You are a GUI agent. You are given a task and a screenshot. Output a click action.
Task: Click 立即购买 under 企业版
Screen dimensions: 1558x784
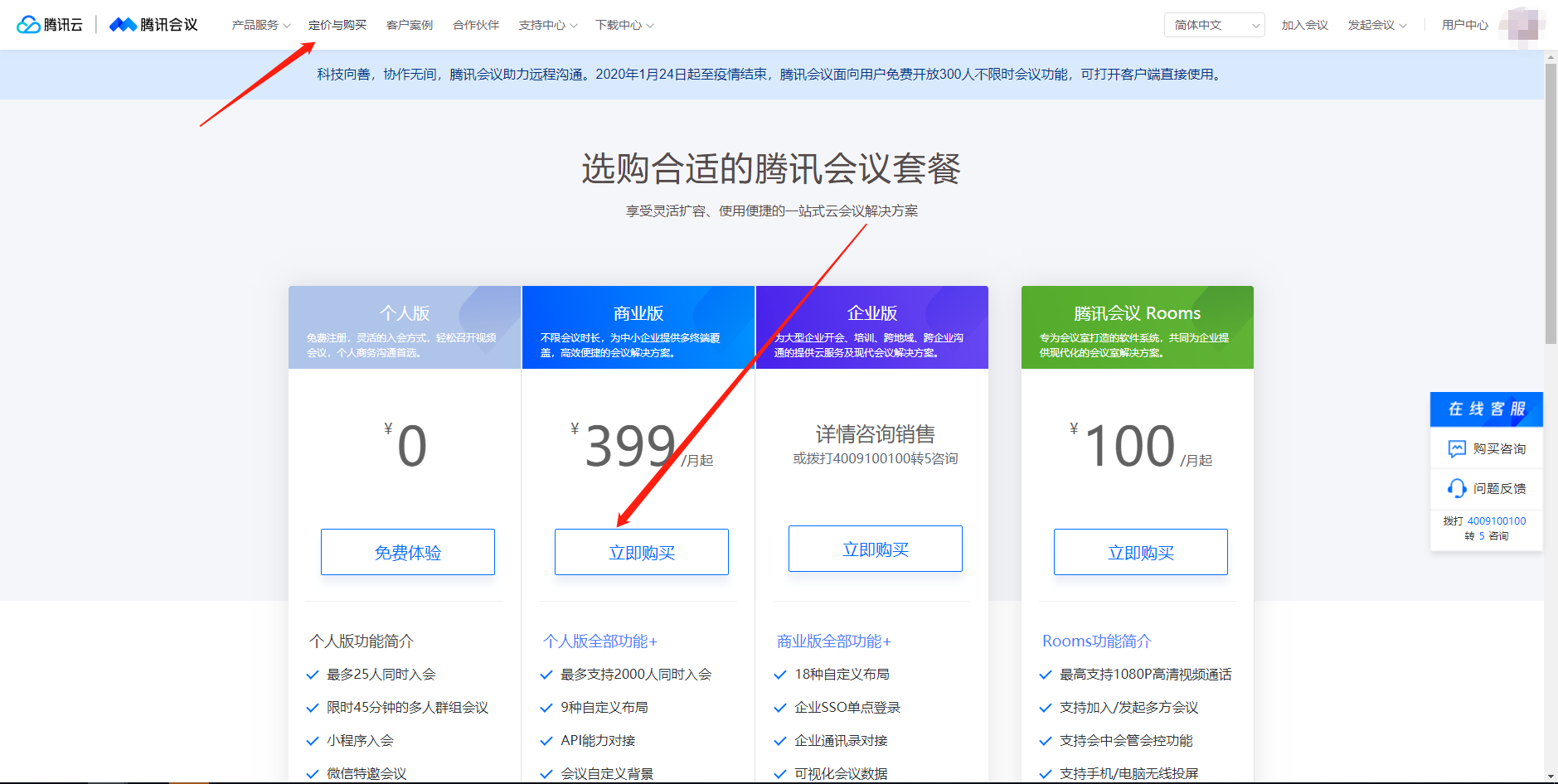876,549
